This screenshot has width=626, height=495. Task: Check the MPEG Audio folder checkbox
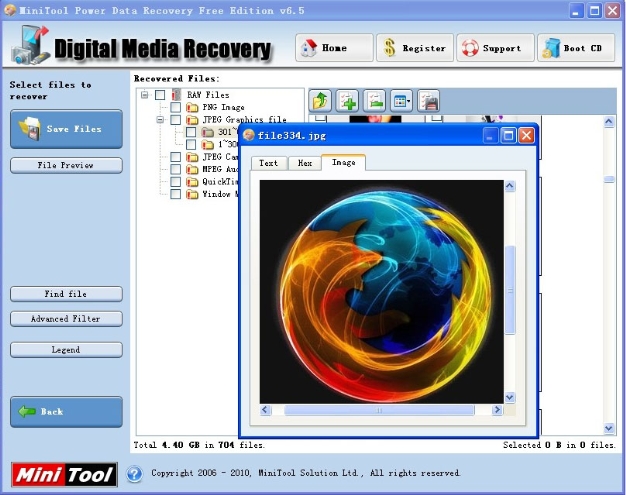pyautogui.click(x=176, y=170)
